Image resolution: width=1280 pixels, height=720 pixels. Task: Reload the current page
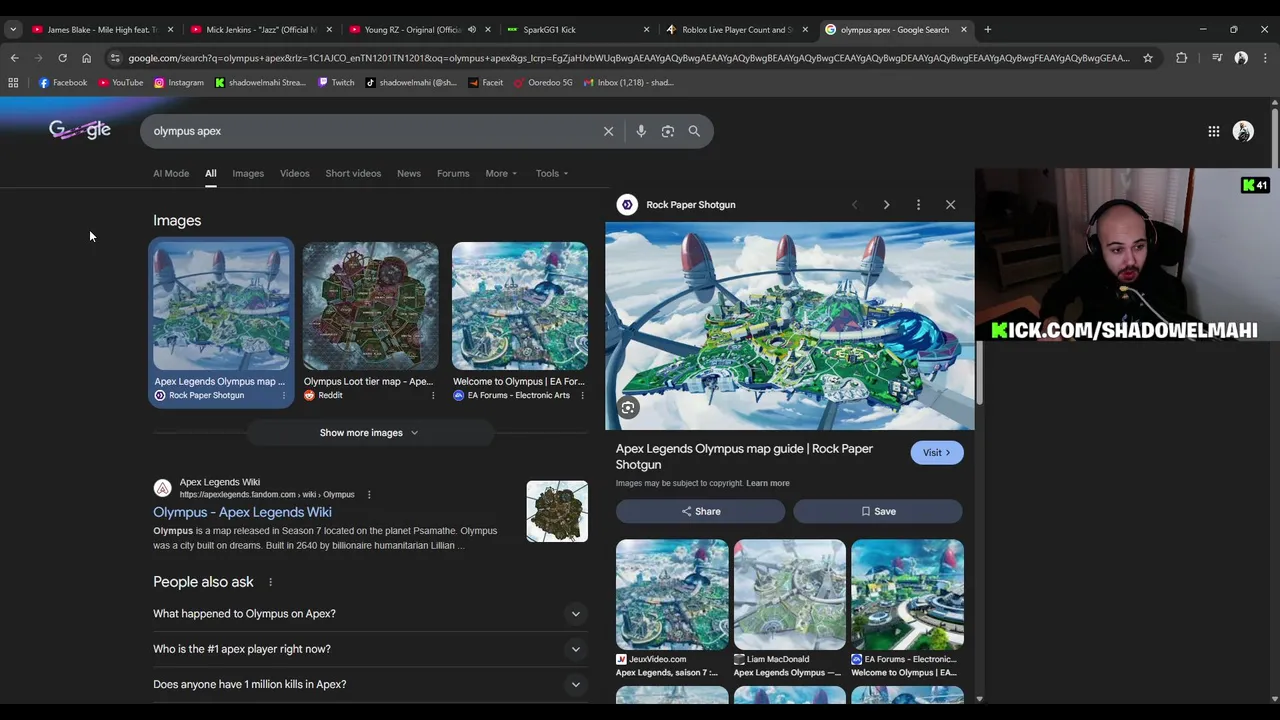(x=62, y=58)
